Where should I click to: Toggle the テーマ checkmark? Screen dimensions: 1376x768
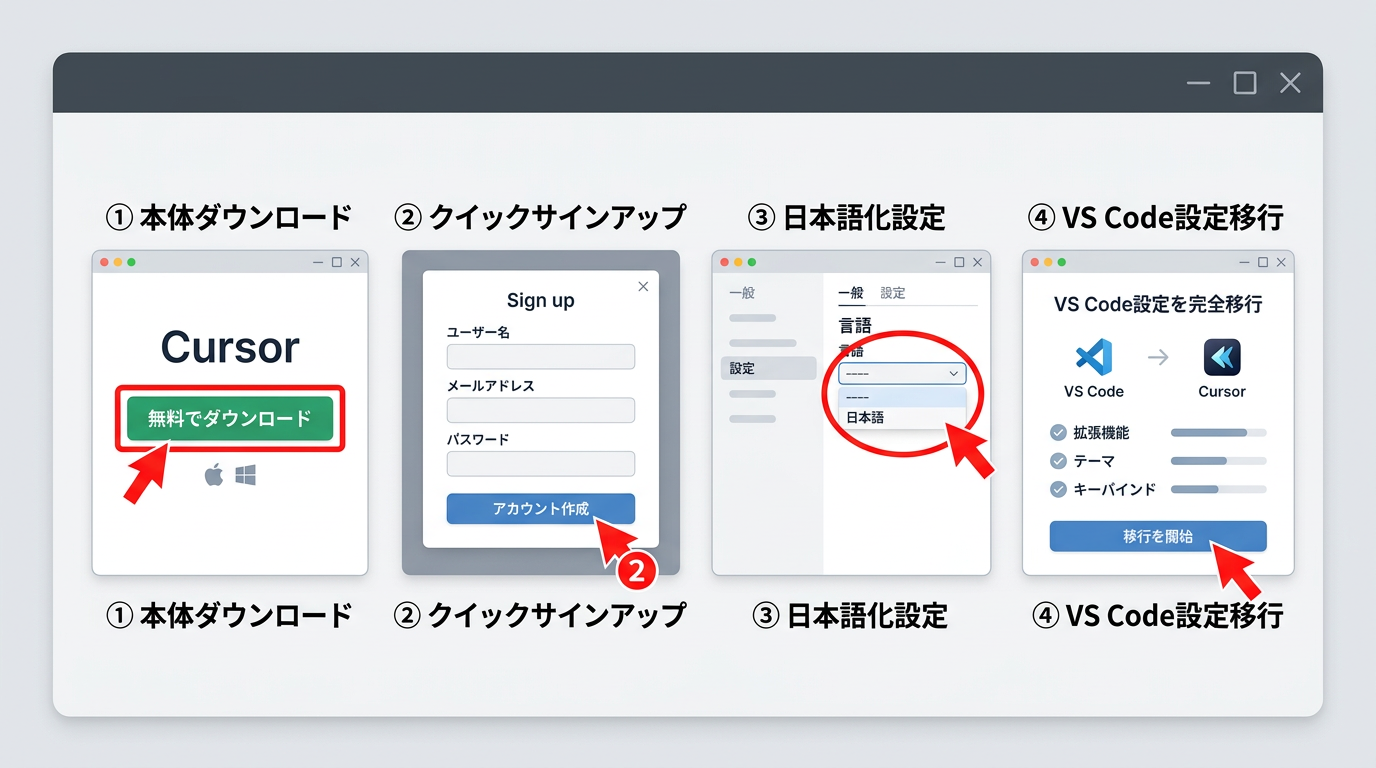(1059, 461)
